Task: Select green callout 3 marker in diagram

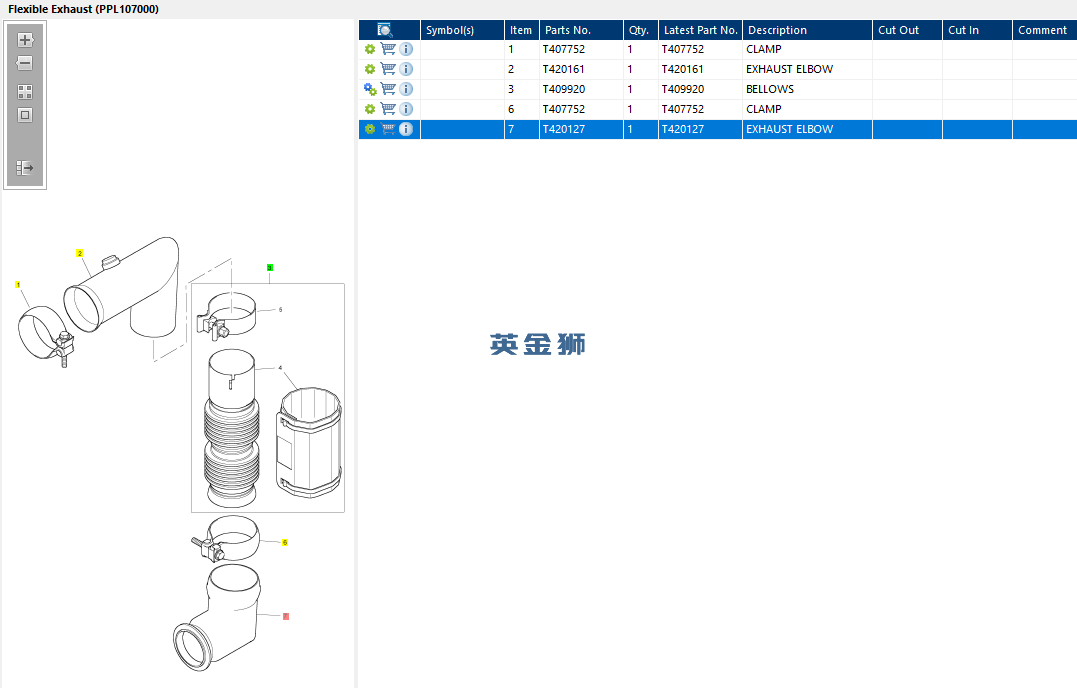Action: pyautogui.click(x=270, y=268)
